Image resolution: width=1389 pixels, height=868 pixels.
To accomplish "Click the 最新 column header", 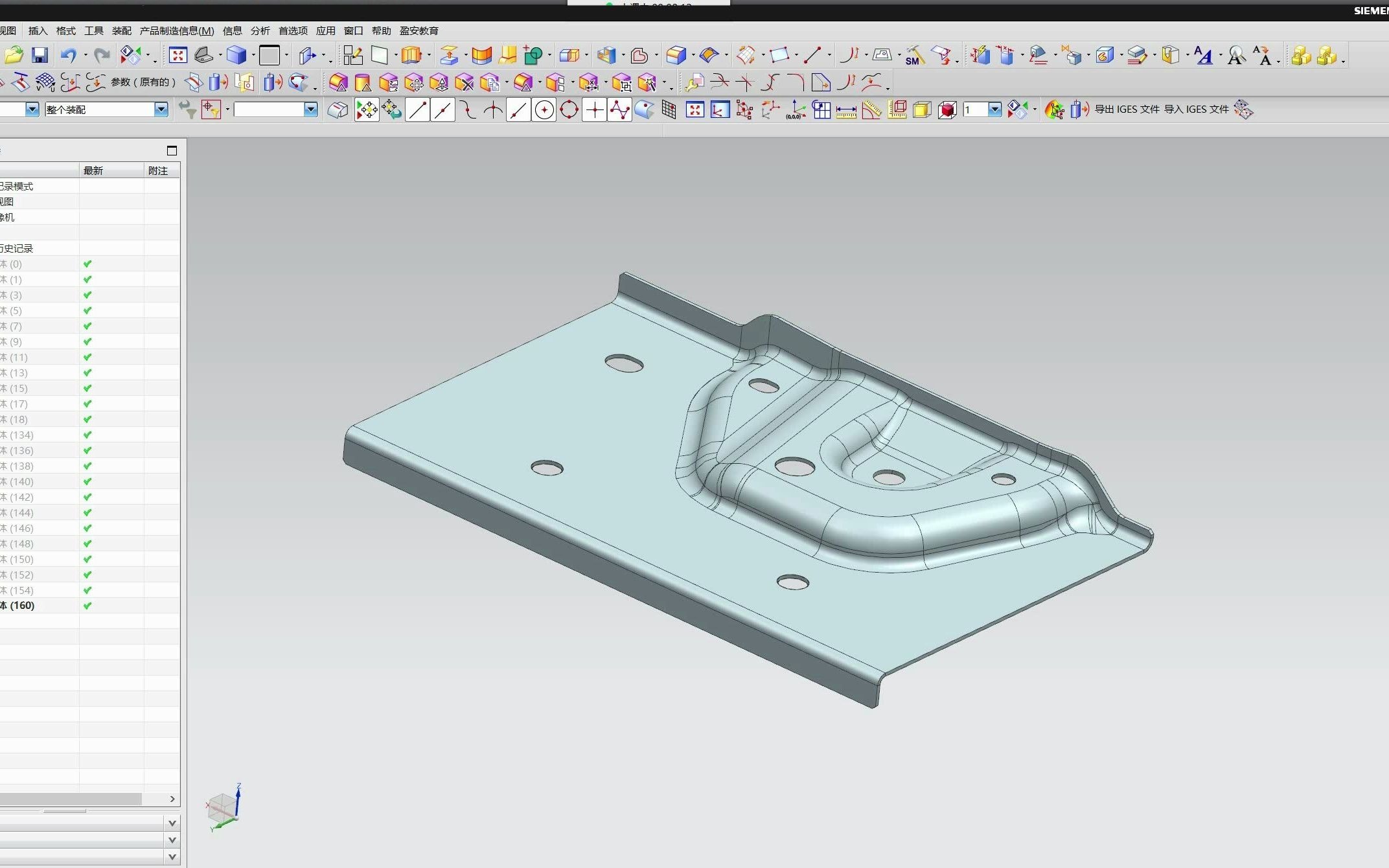I will [x=111, y=170].
